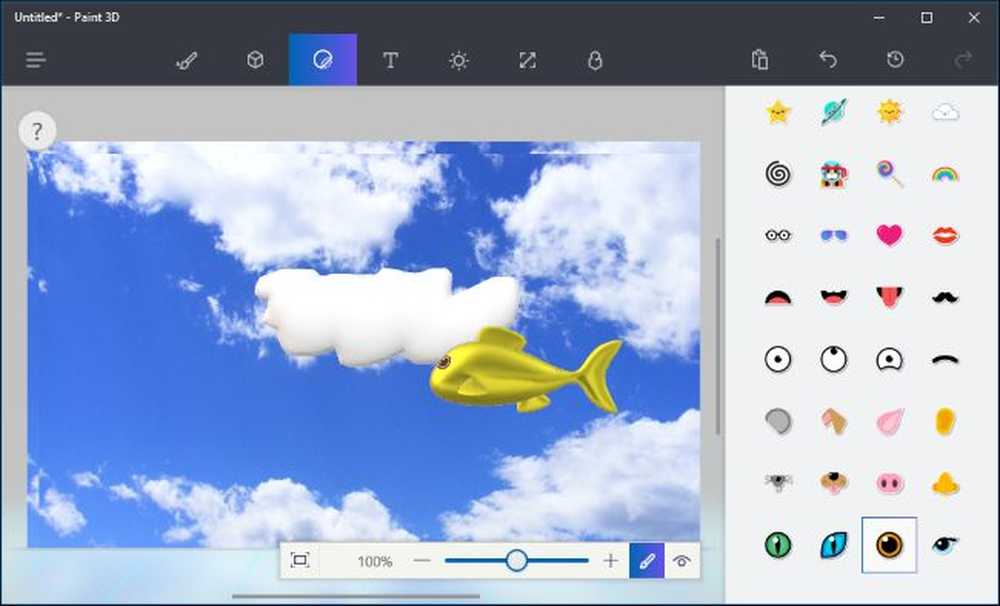Click the highlighted orange eye sticker
This screenshot has width=1000, height=606.
[x=890, y=545]
